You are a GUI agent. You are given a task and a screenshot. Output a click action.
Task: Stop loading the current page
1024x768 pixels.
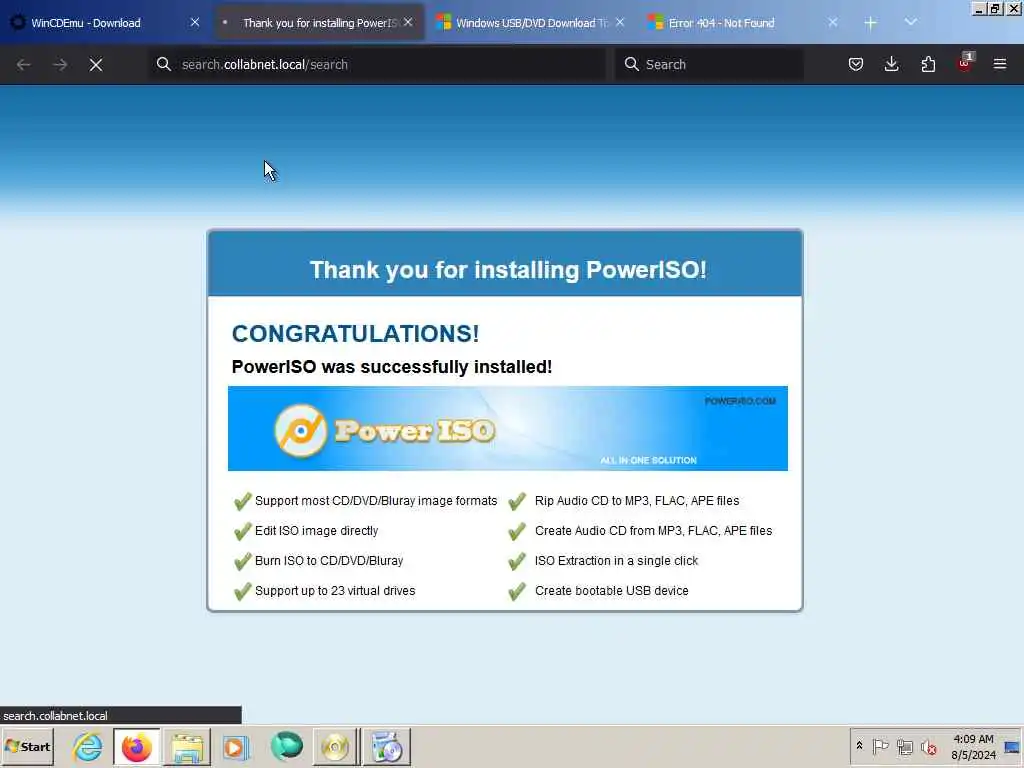point(96,65)
